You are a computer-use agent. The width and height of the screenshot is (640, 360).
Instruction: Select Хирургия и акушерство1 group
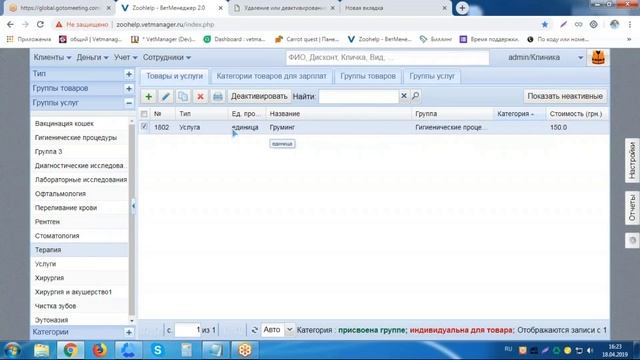[80, 292]
